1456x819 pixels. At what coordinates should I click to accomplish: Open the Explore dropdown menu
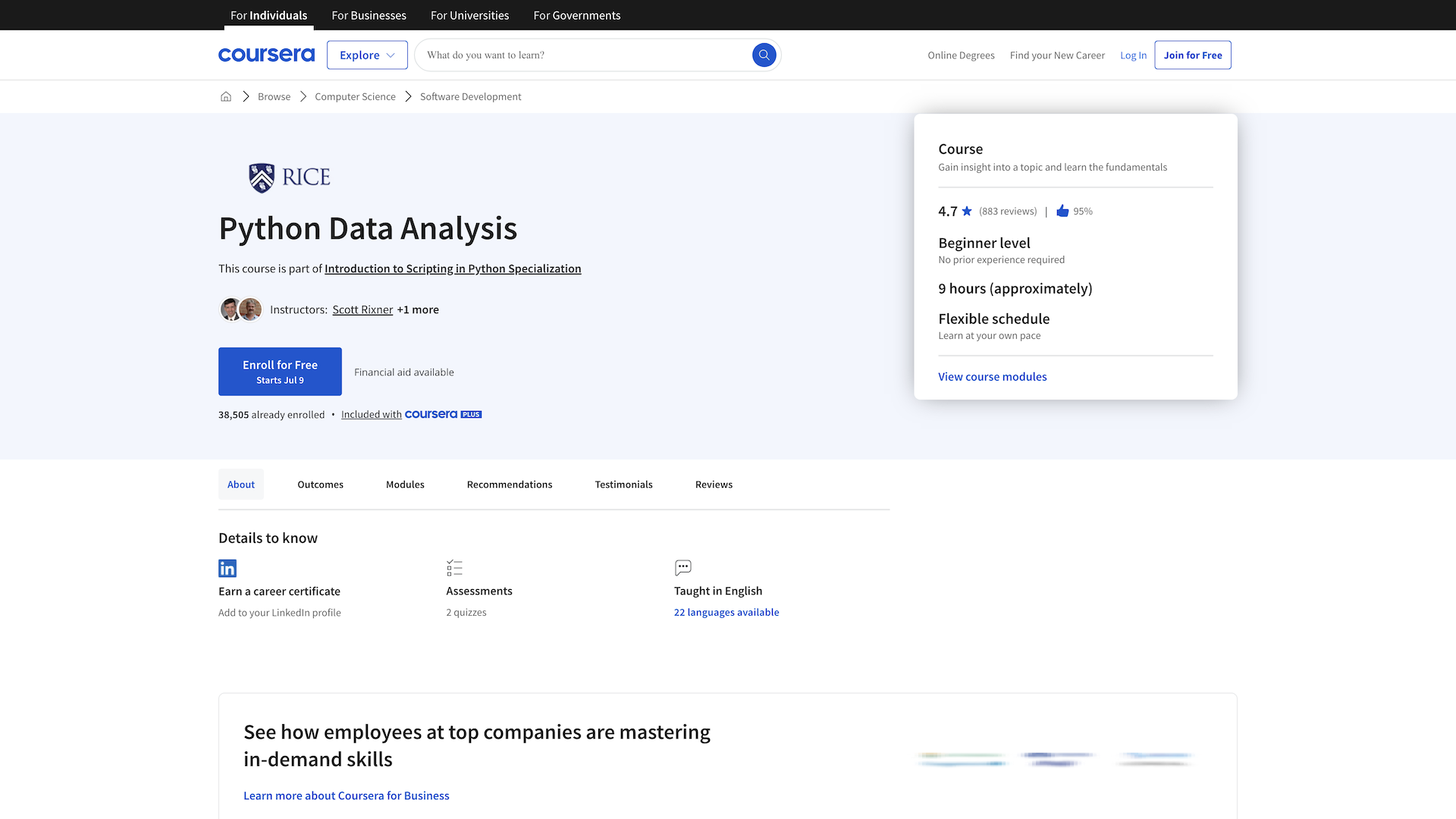click(367, 55)
